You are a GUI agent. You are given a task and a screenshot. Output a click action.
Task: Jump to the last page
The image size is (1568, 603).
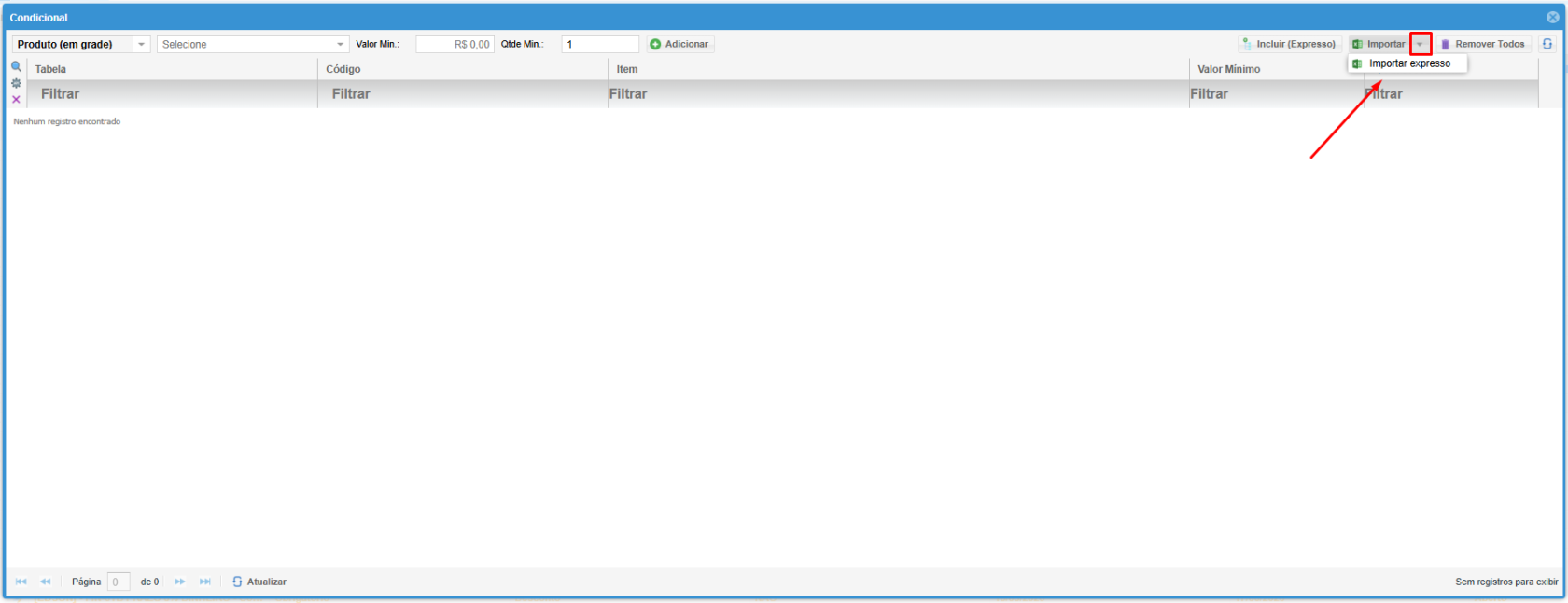coord(205,582)
